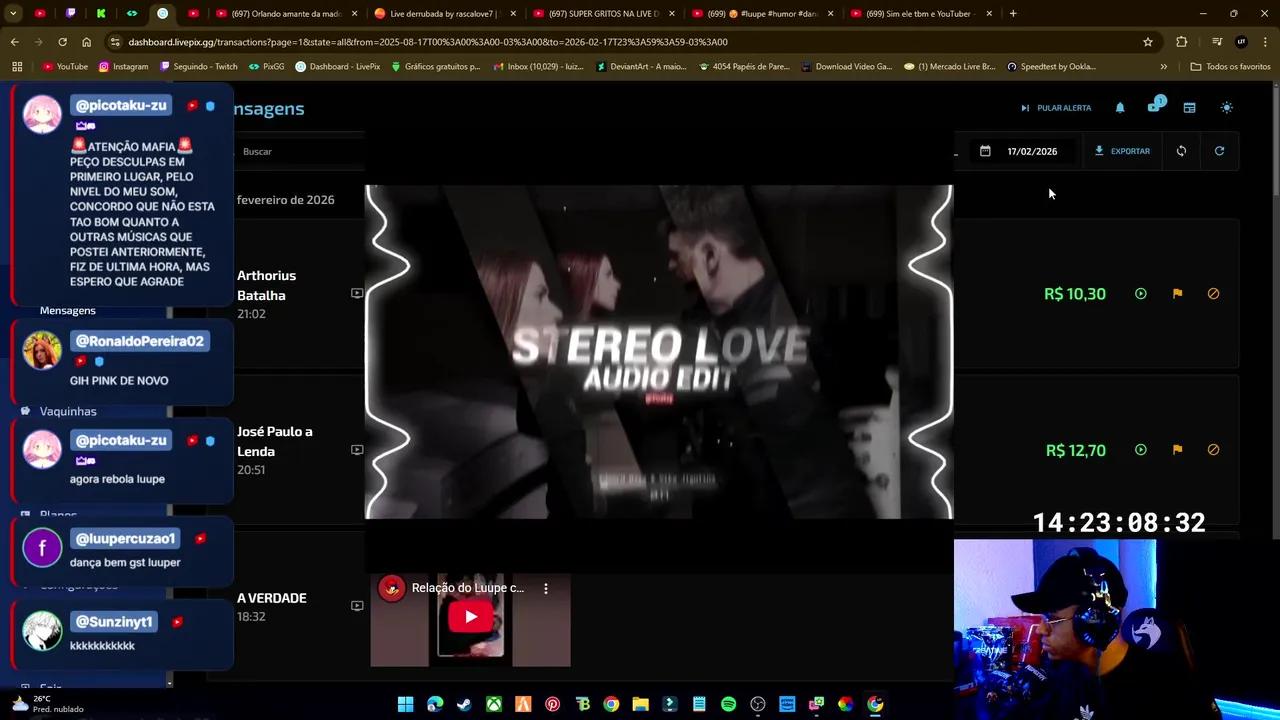
Task: Open Mensagens in the sidebar
Action: tap(68, 311)
